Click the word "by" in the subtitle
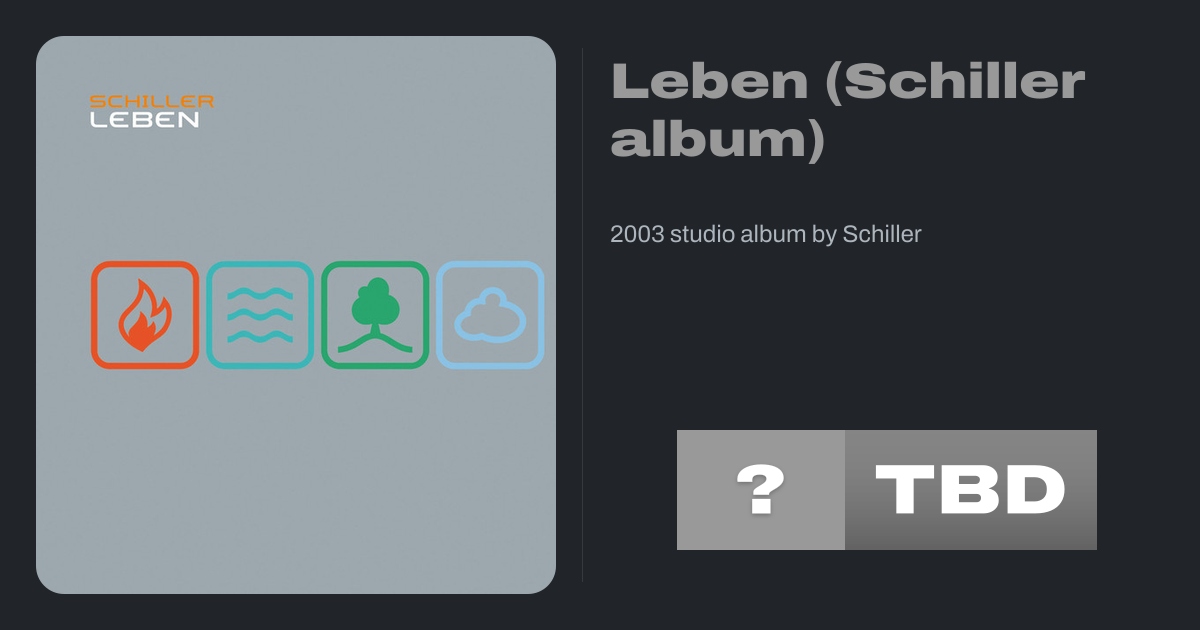 pos(825,235)
